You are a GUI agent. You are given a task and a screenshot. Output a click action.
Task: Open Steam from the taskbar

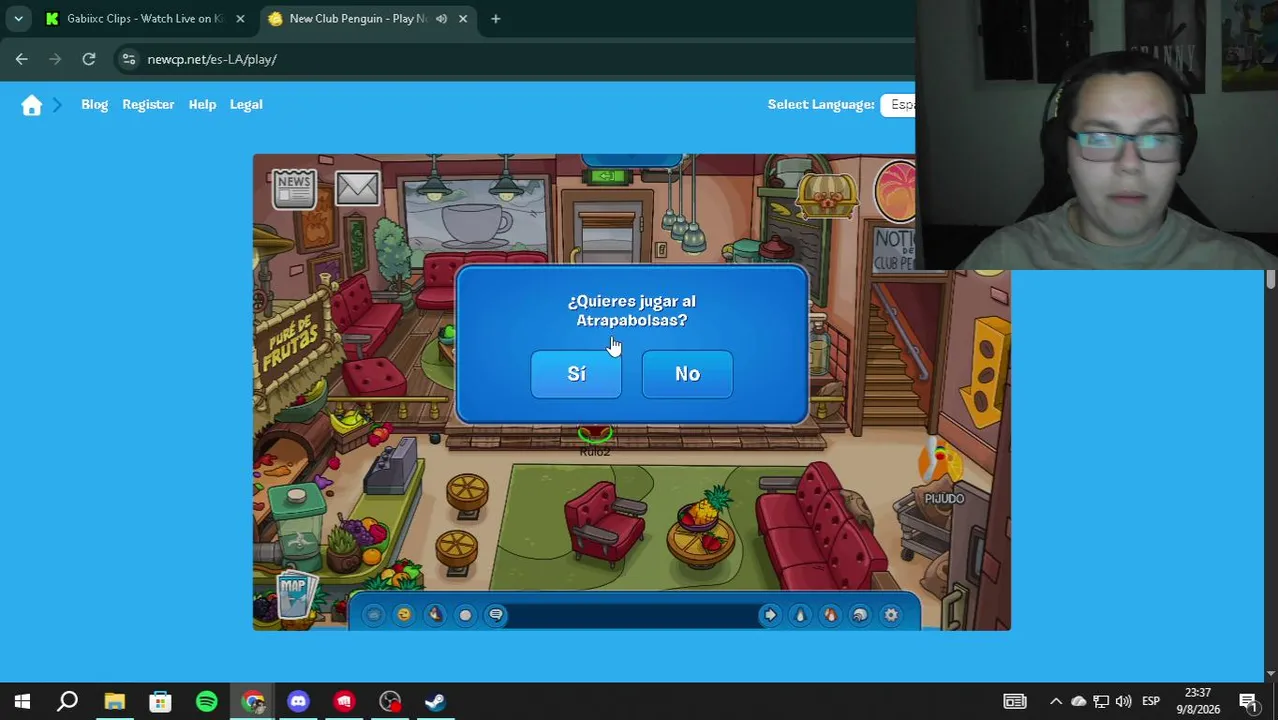point(435,701)
